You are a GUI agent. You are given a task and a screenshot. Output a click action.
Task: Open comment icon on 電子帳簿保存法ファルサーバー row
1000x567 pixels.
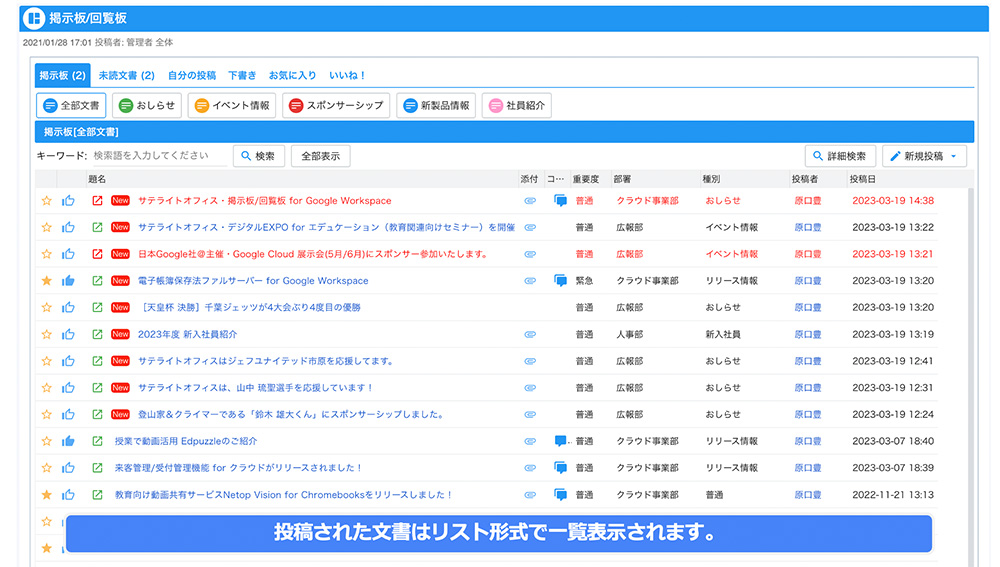point(561,281)
